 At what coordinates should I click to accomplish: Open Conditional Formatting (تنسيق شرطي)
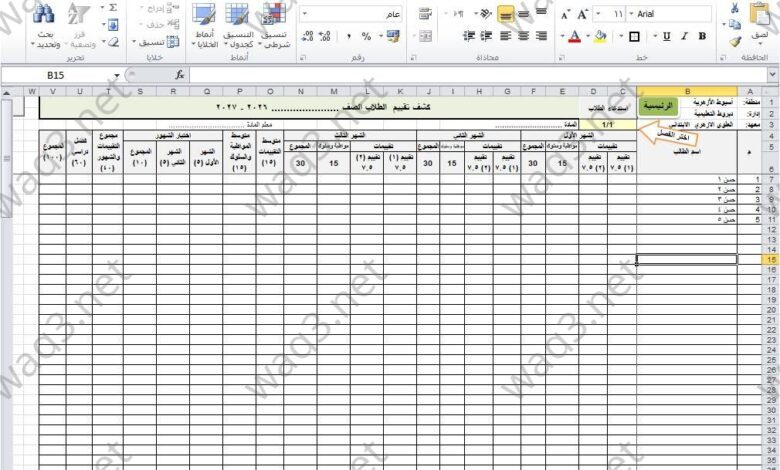tap(274, 25)
